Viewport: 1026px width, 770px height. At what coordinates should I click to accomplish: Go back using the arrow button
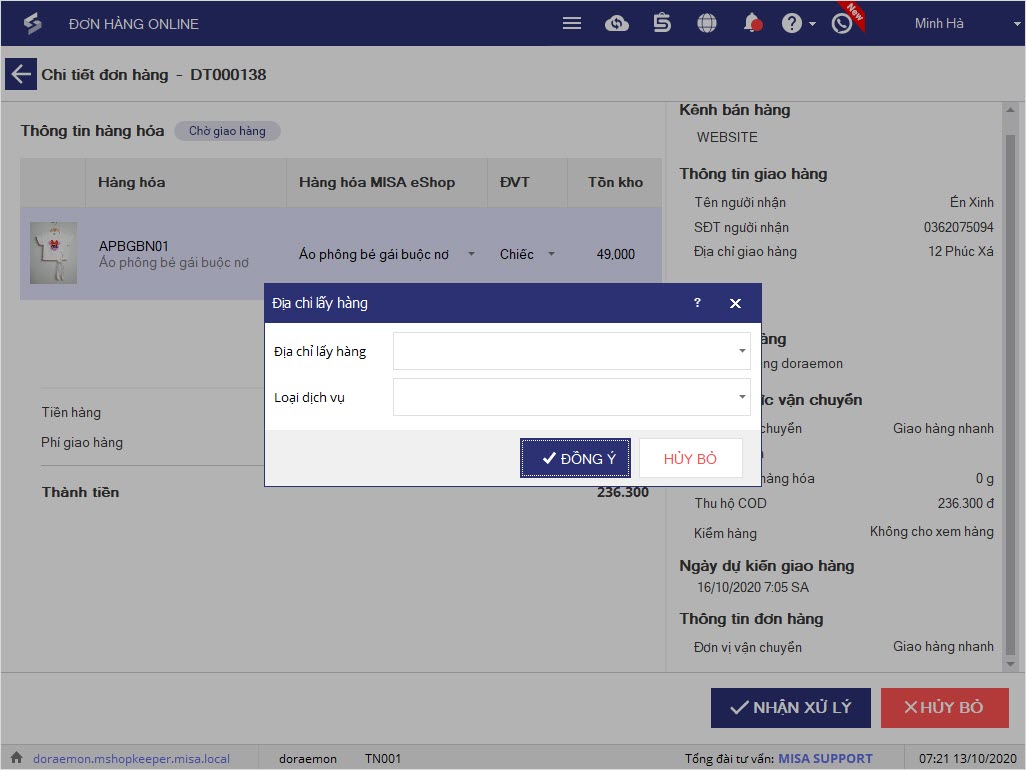pos(20,74)
